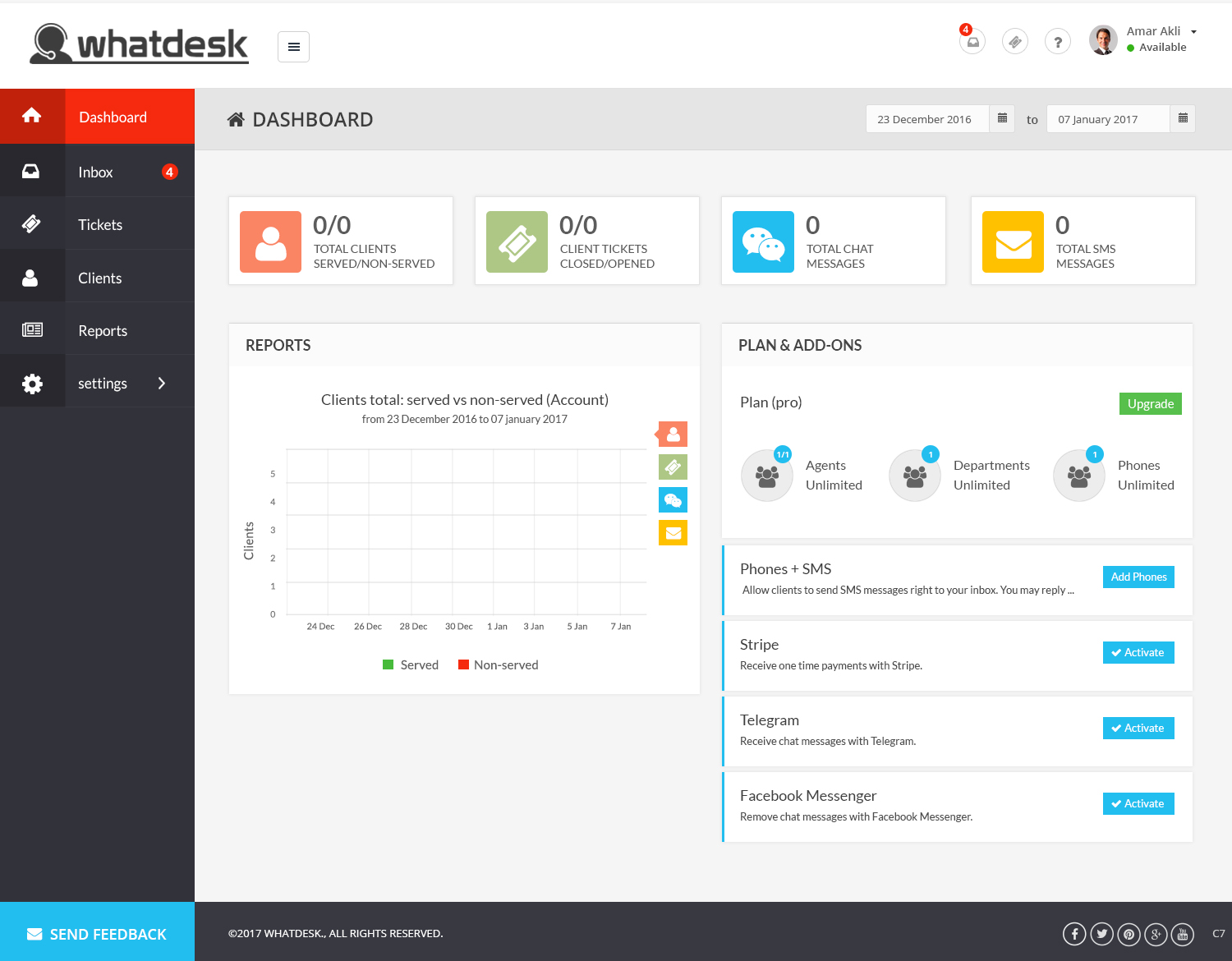Open the hamburger menu next to the logo
The height and width of the screenshot is (961, 1232).
pos(293,47)
